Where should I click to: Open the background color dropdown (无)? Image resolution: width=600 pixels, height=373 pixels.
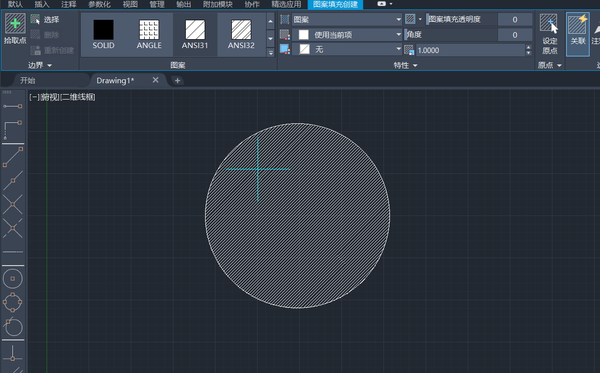[x=347, y=49]
